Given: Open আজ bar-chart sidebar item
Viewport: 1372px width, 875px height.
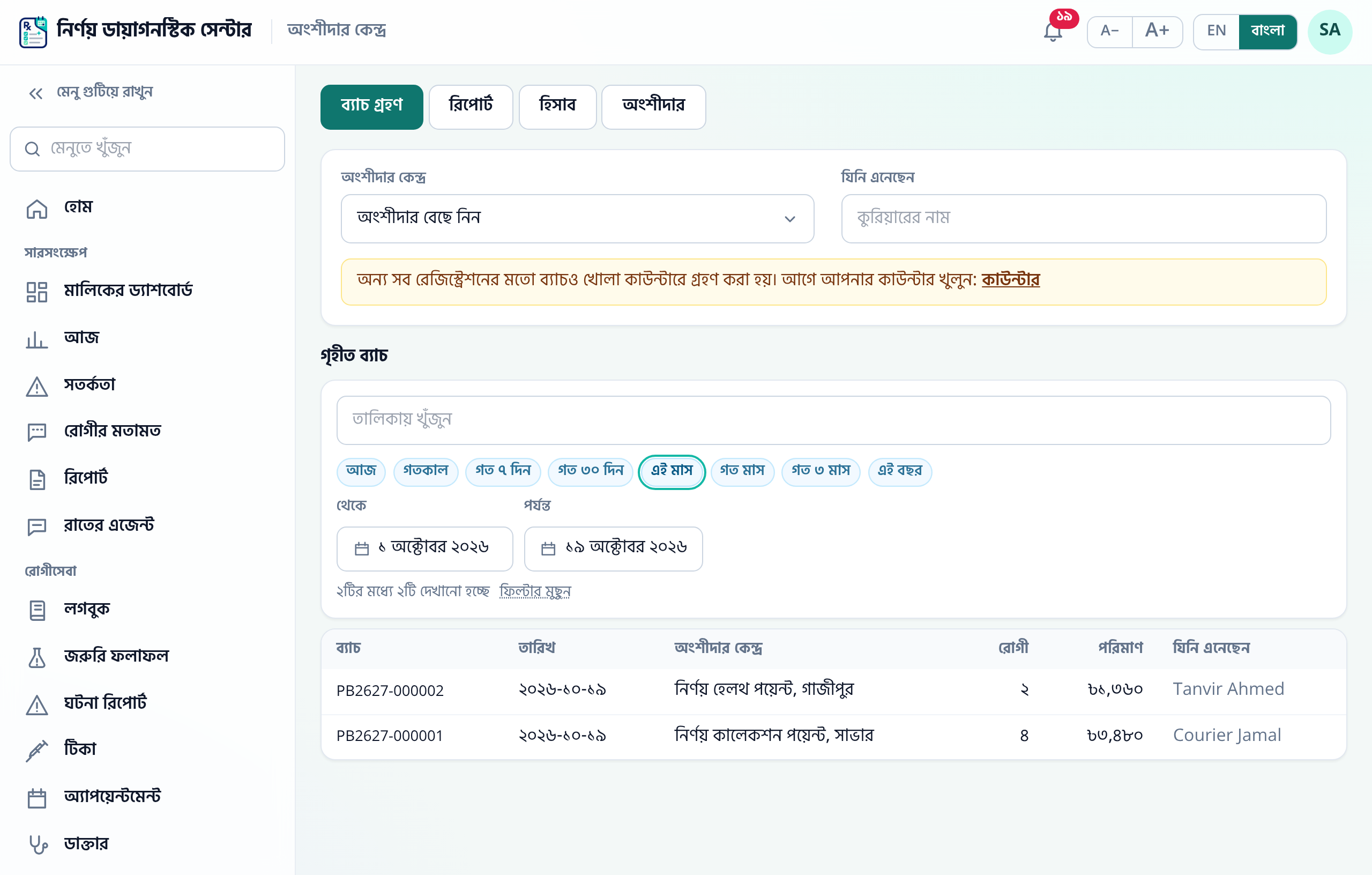Looking at the screenshot, I should 147,339.
